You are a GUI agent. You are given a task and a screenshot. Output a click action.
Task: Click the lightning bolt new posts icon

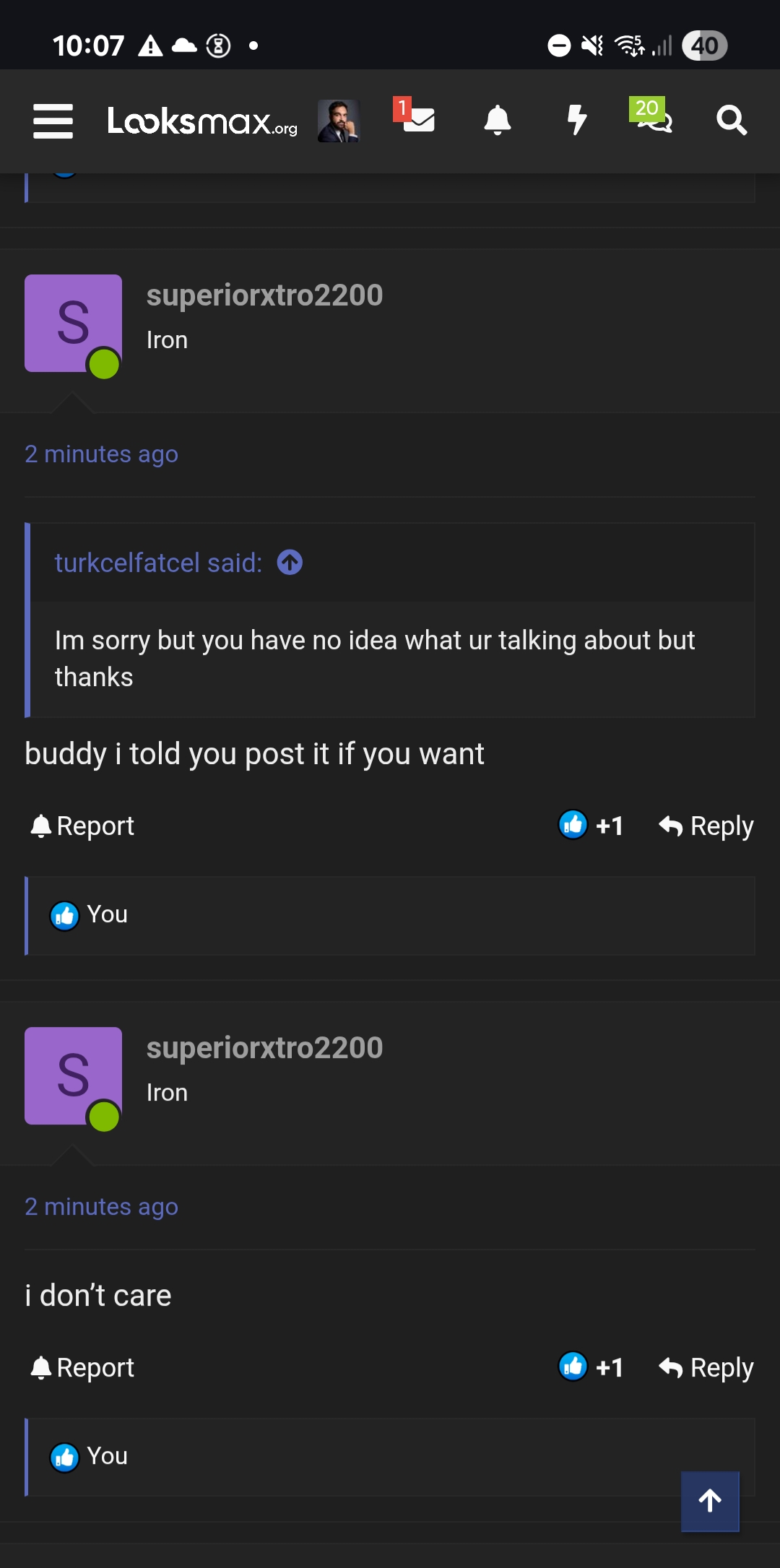pos(577,121)
